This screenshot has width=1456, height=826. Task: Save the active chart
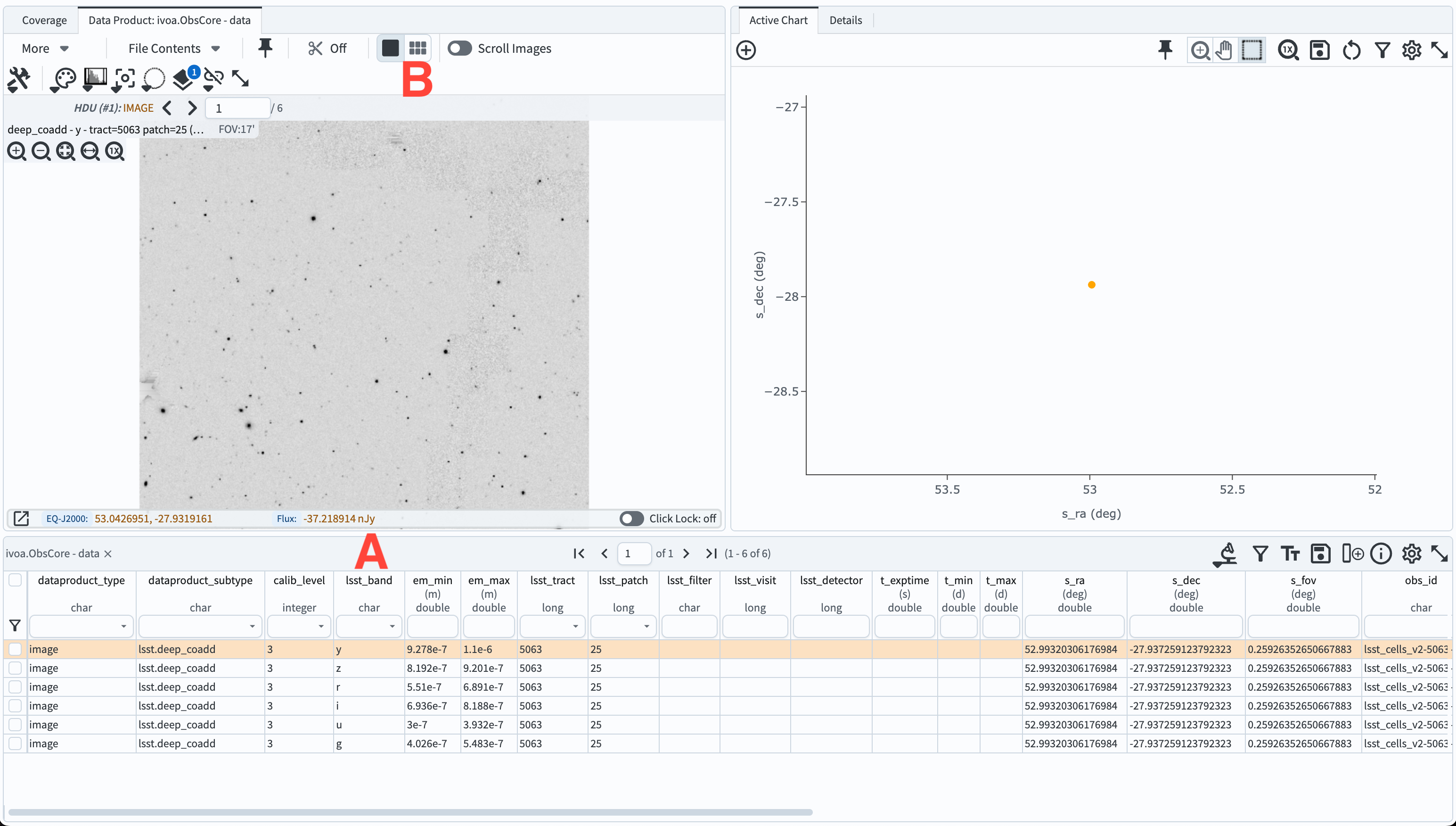tap(1320, 50)
